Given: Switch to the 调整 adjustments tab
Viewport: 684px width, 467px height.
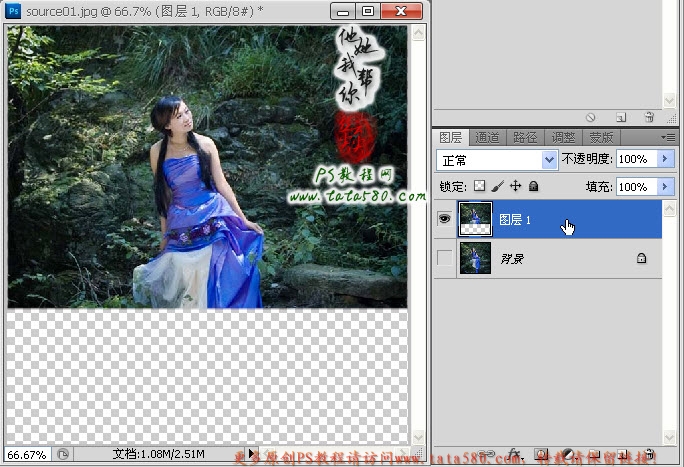Looking at the screenshot, I should [x=563, y=138].
